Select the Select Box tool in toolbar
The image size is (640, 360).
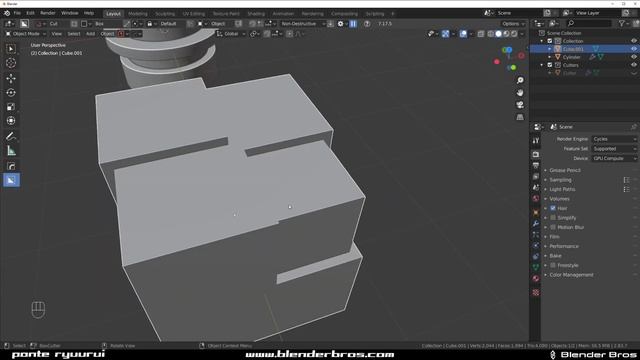tap(11, 49)
